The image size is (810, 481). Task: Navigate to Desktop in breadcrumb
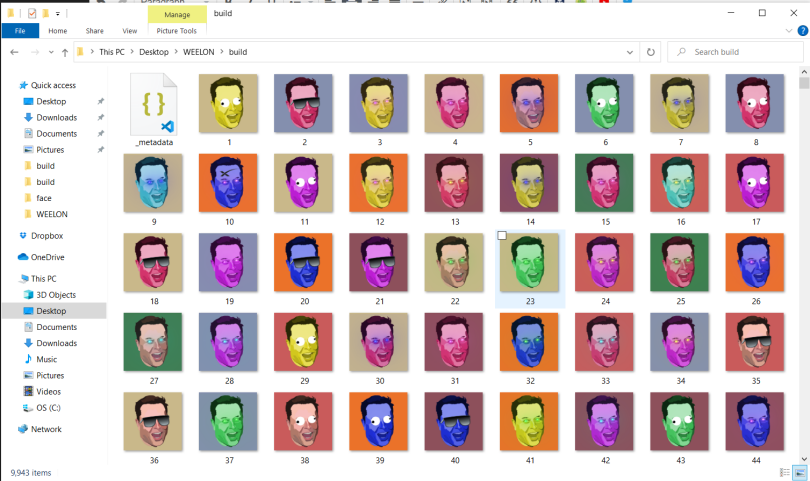pos(153,52)
